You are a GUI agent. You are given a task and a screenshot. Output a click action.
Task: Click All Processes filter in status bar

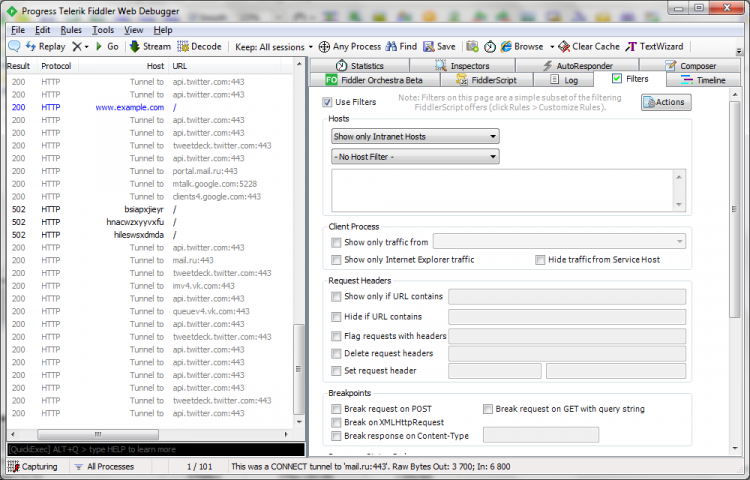[x=104, y=467]
